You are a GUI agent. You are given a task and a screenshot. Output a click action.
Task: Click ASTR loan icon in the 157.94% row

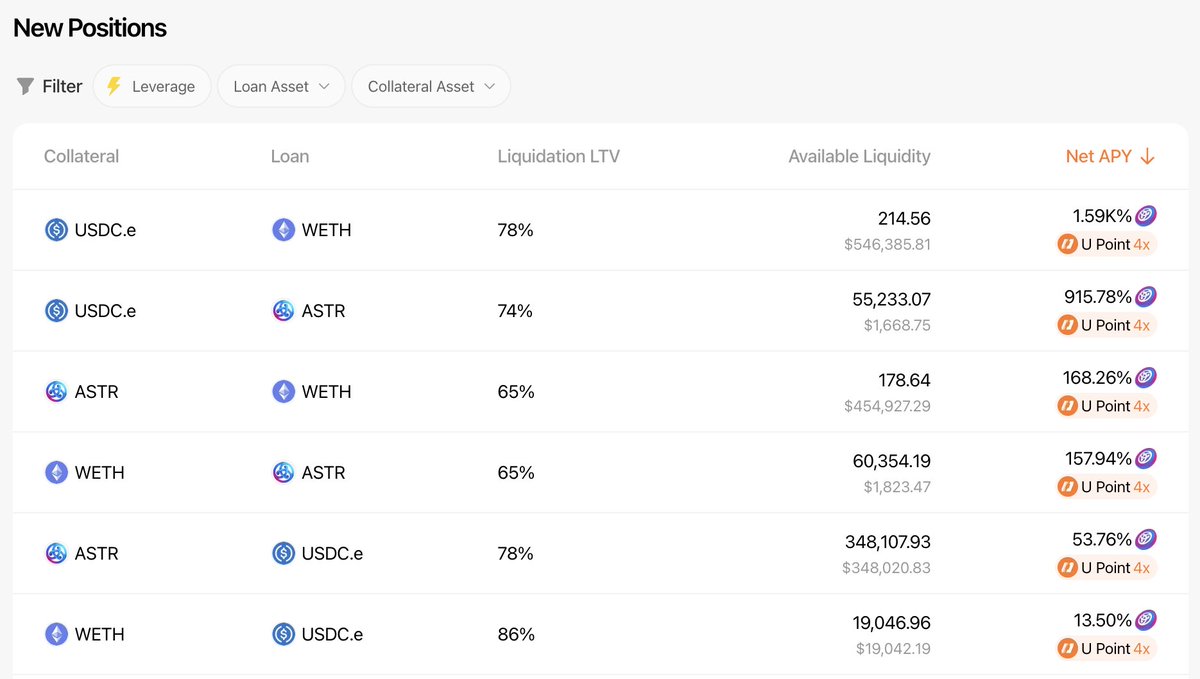284,473
